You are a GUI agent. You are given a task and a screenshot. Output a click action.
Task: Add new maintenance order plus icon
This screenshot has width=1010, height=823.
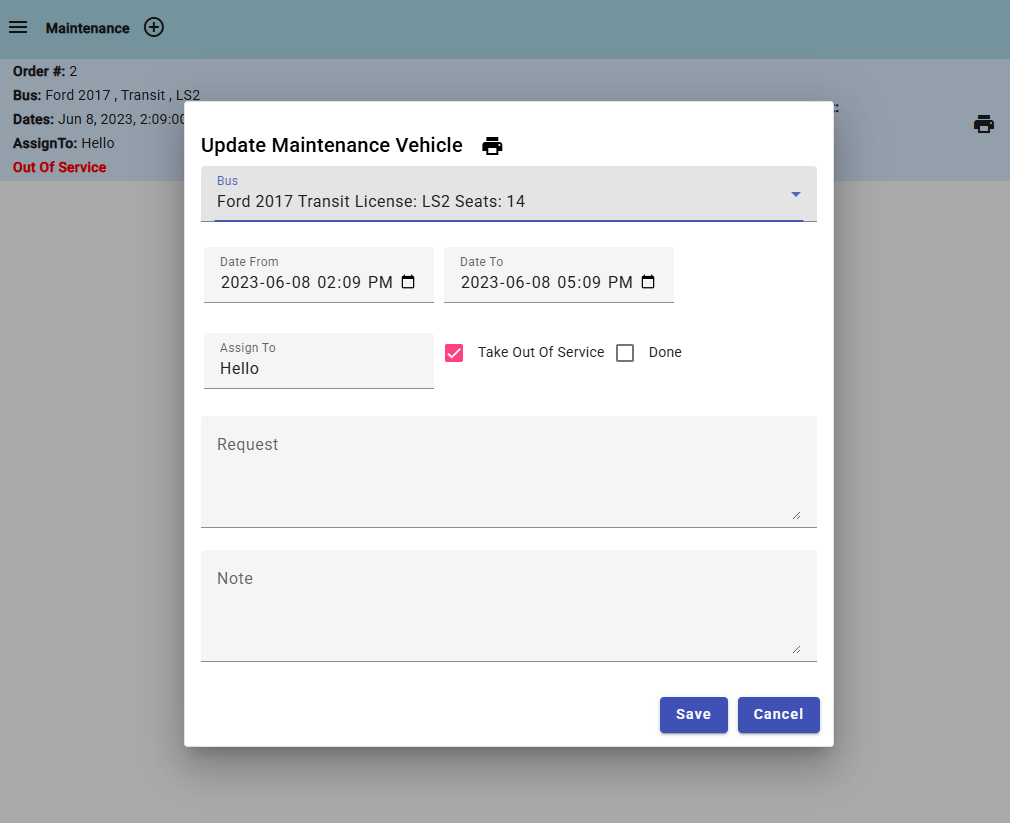(153, 27)
